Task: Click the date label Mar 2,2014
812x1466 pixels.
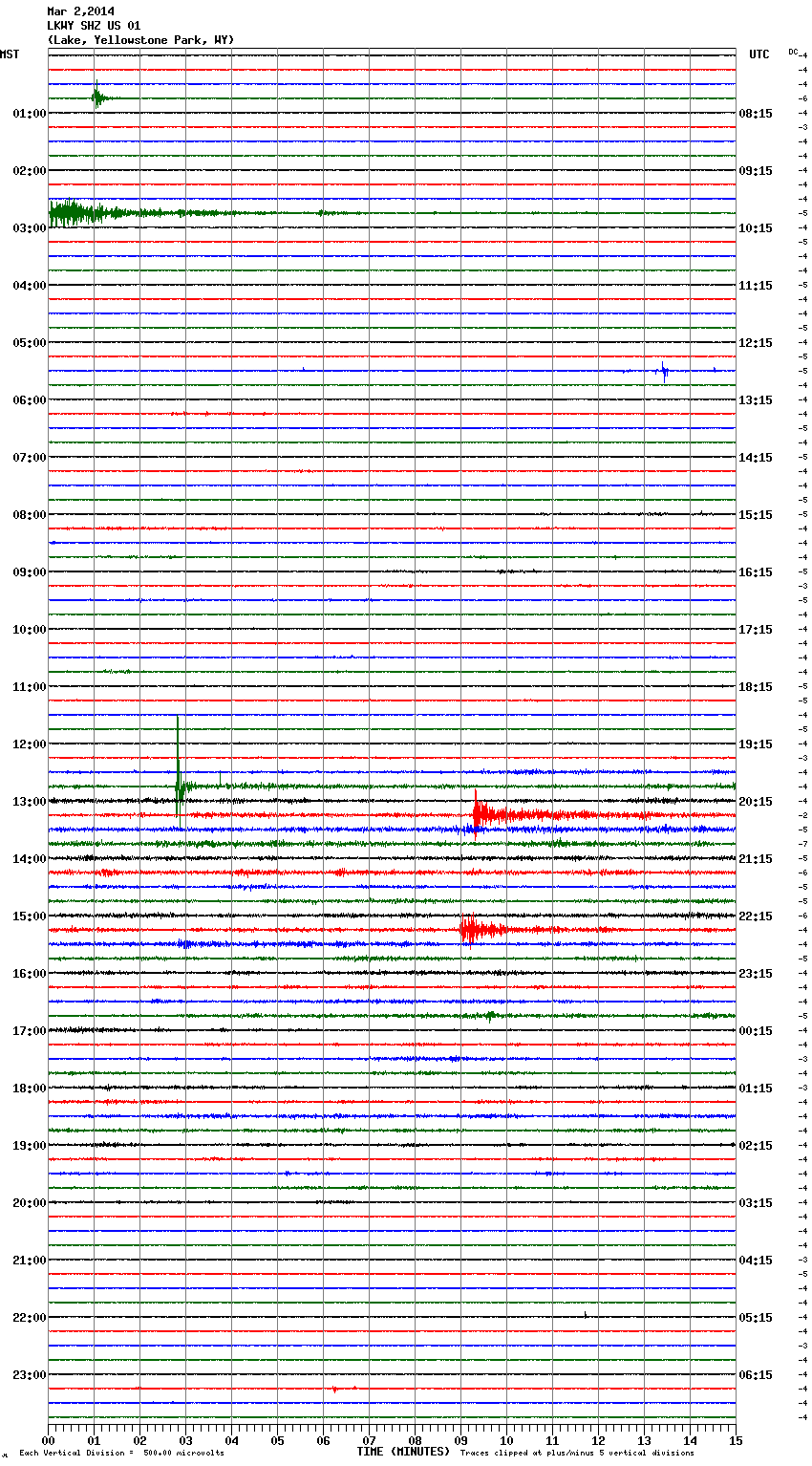Action: (x=80, y=11)
